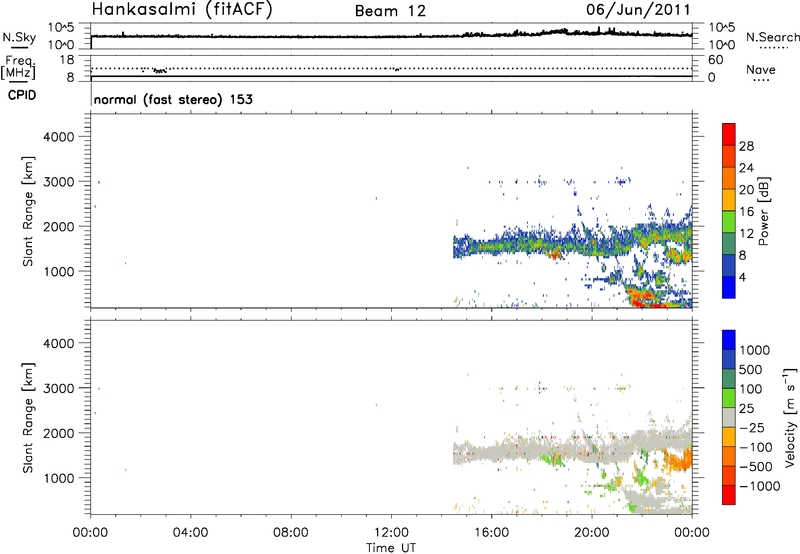Image resolution: width=800 pixels, height=554 pixels.
Task: Click the 2000 tick of the power panel
Action: point(59,226)
